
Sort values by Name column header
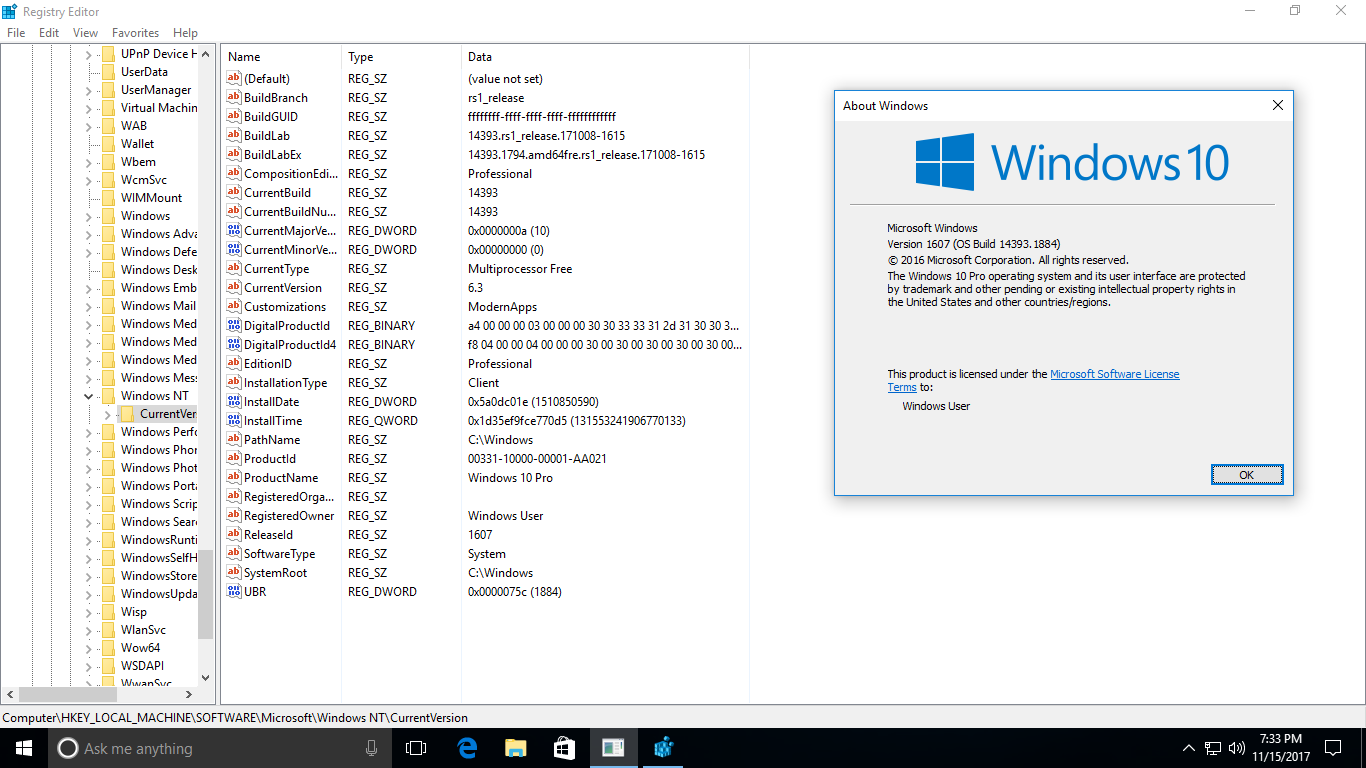[x=282, y=57]
